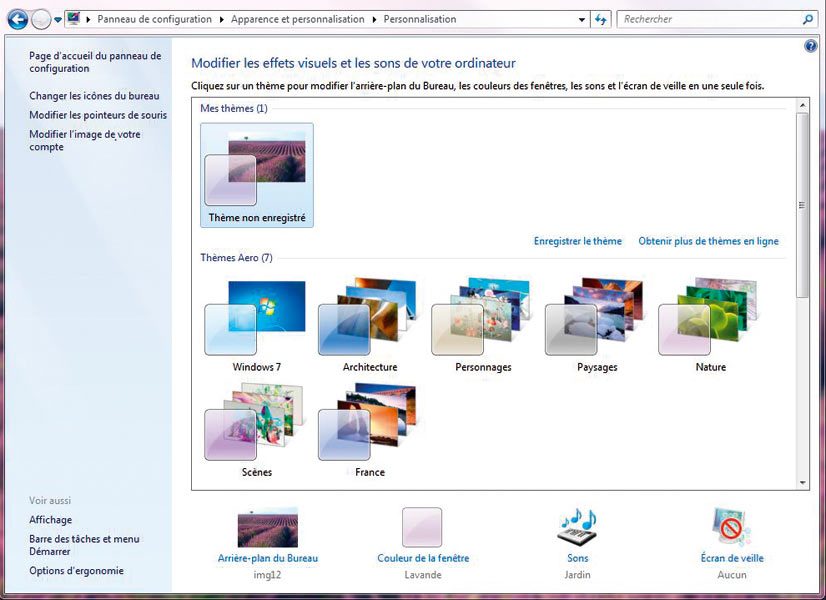Click Obtenir plus de thèmes en ligne

pyautogui.click(x=709, y=241)
